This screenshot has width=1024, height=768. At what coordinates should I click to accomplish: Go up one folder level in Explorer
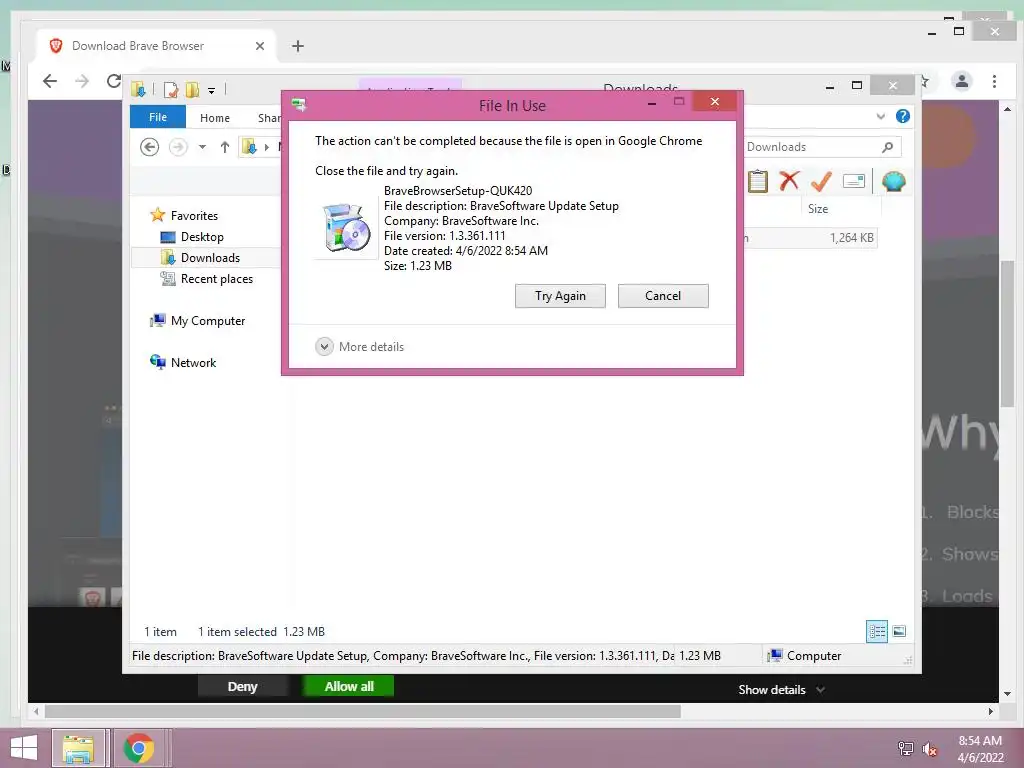point(225,147)
